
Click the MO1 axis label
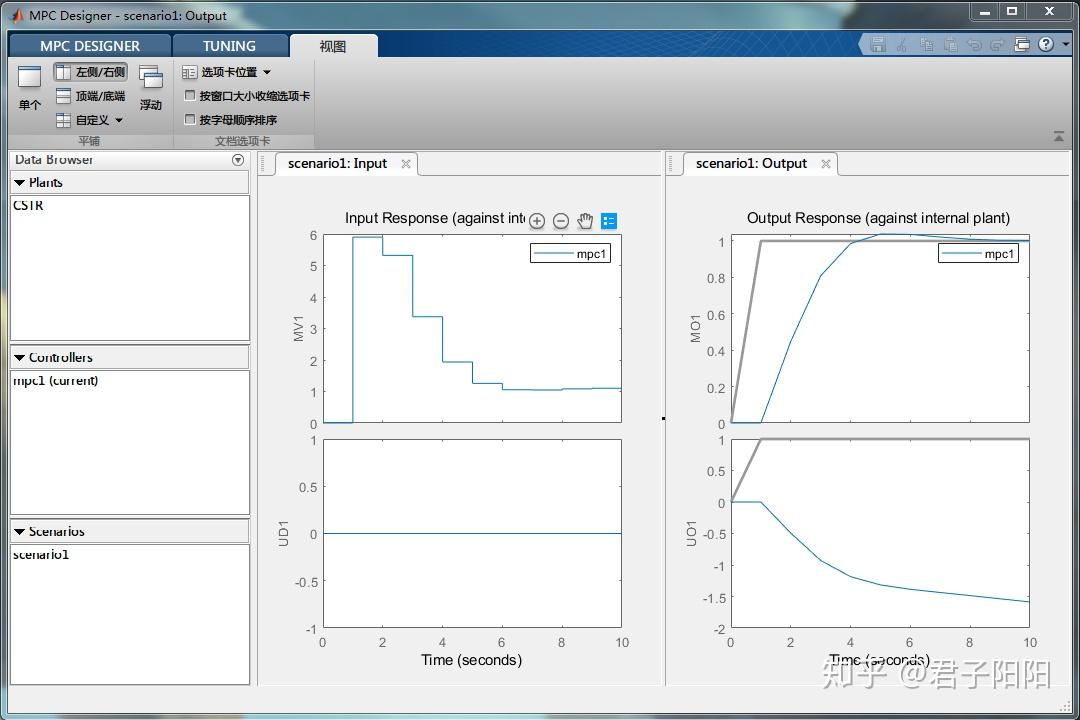695,328
